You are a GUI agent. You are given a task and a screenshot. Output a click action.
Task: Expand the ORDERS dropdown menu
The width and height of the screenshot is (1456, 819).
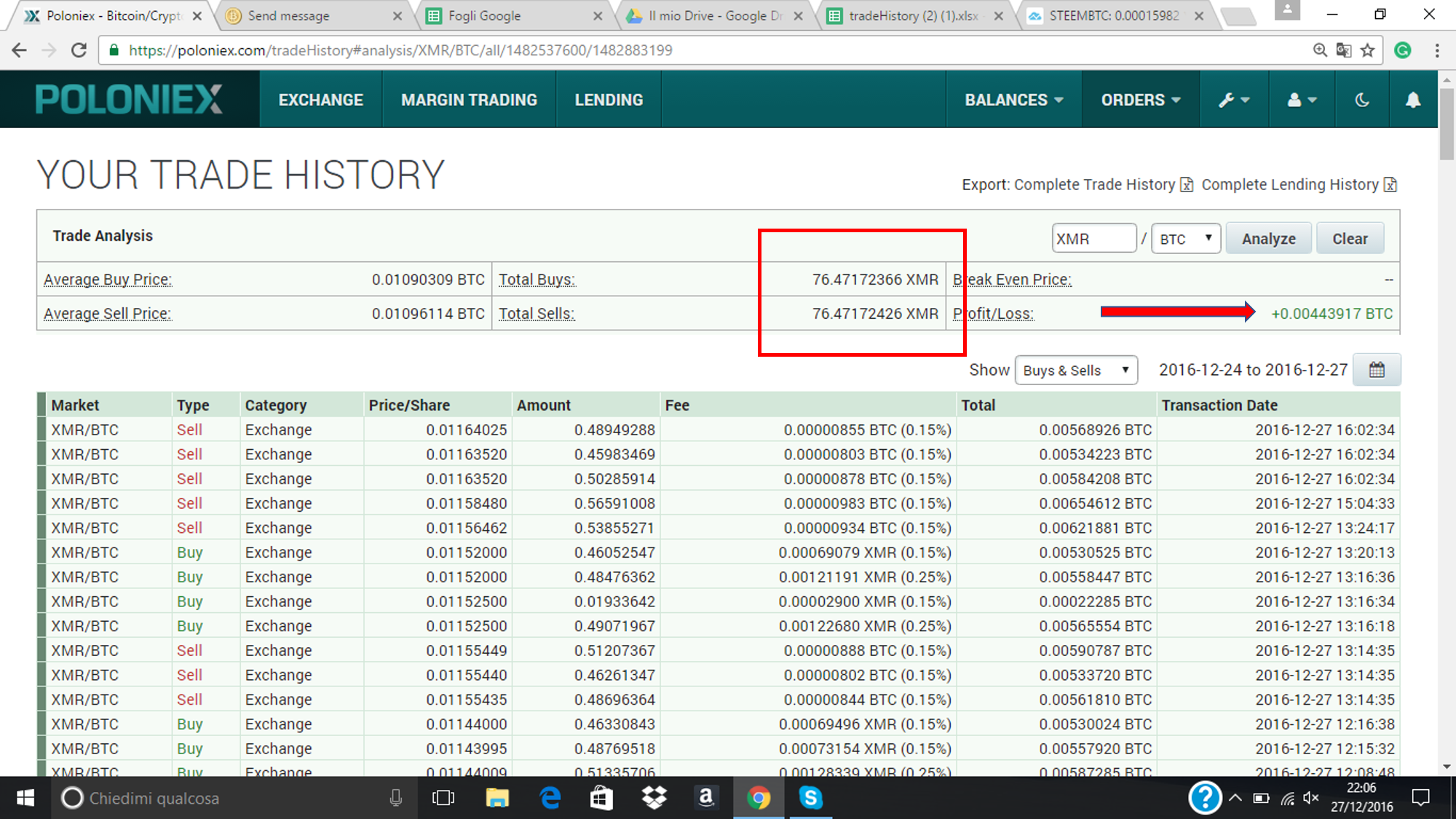tap(1141, 100)
